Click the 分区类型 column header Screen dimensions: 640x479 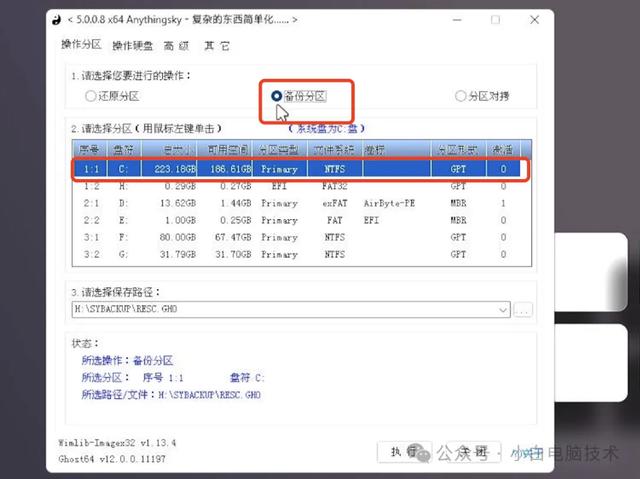tap(280, 149)
